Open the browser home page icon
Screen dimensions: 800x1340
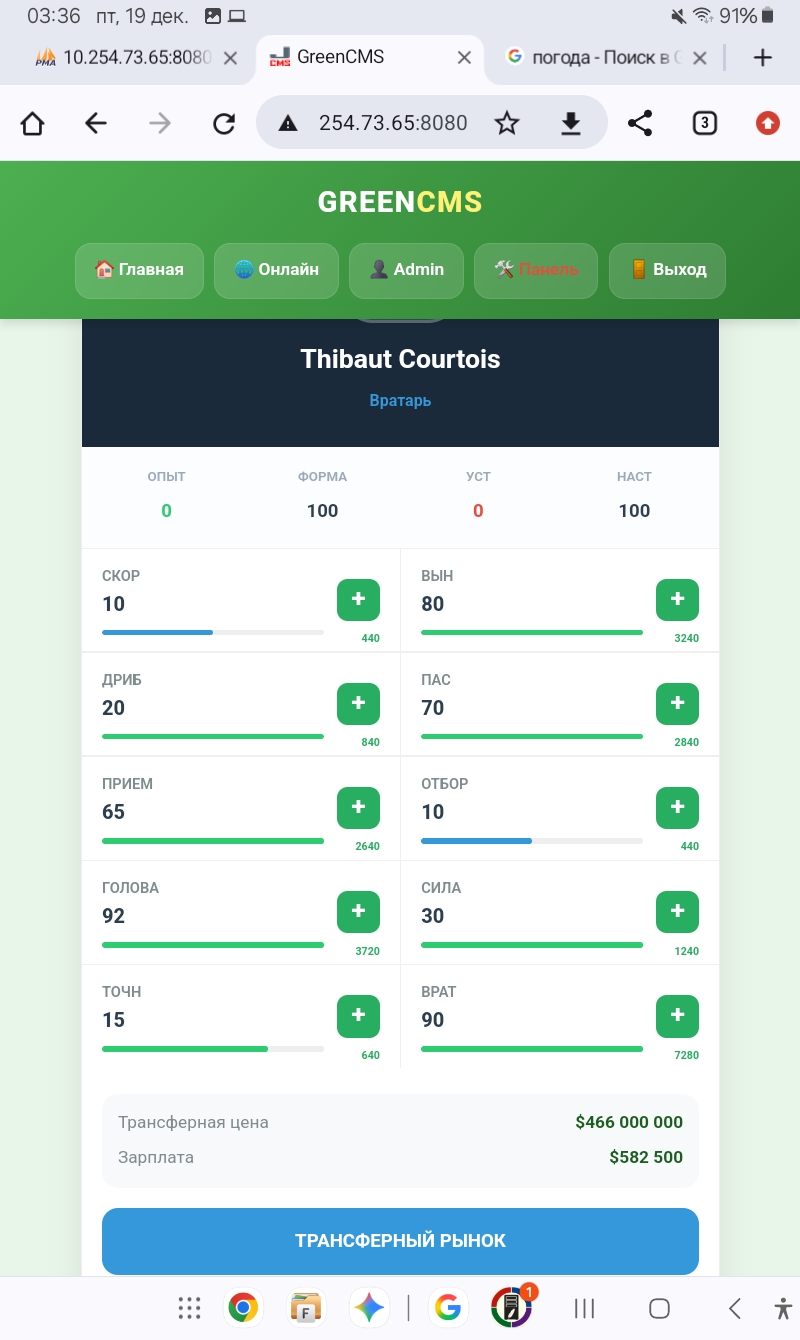pos(32,123)
